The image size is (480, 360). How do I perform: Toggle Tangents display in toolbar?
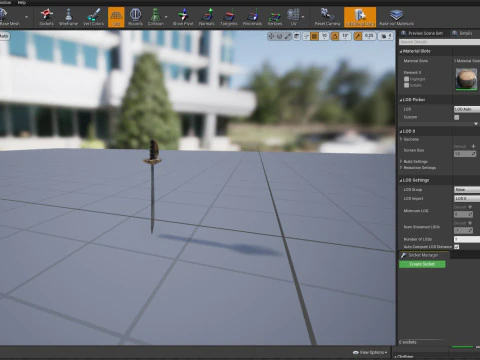tap(229, 17)
